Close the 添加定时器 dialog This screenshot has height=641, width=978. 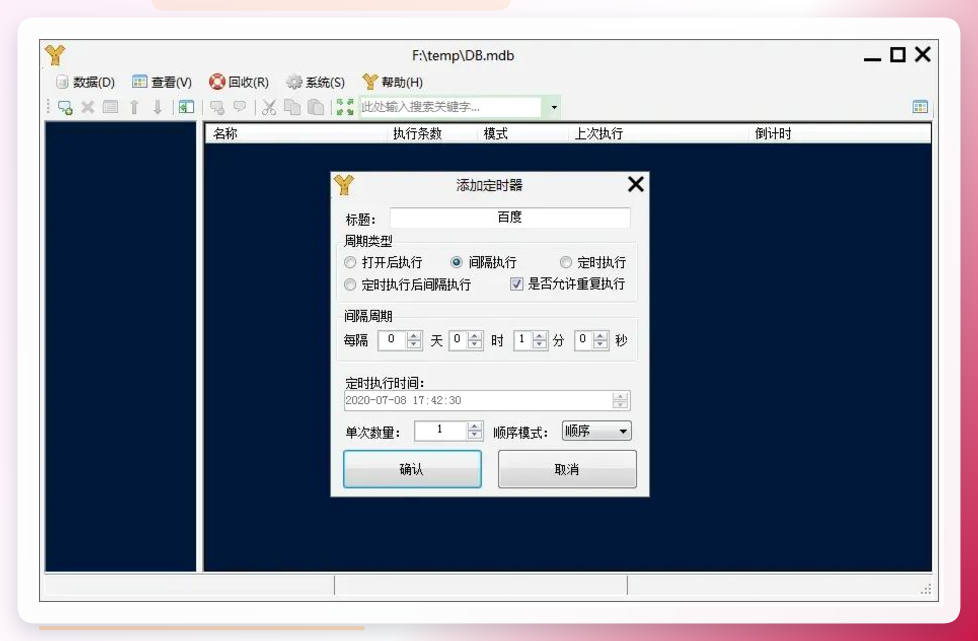pyautogui.click(x=636, y=184)
